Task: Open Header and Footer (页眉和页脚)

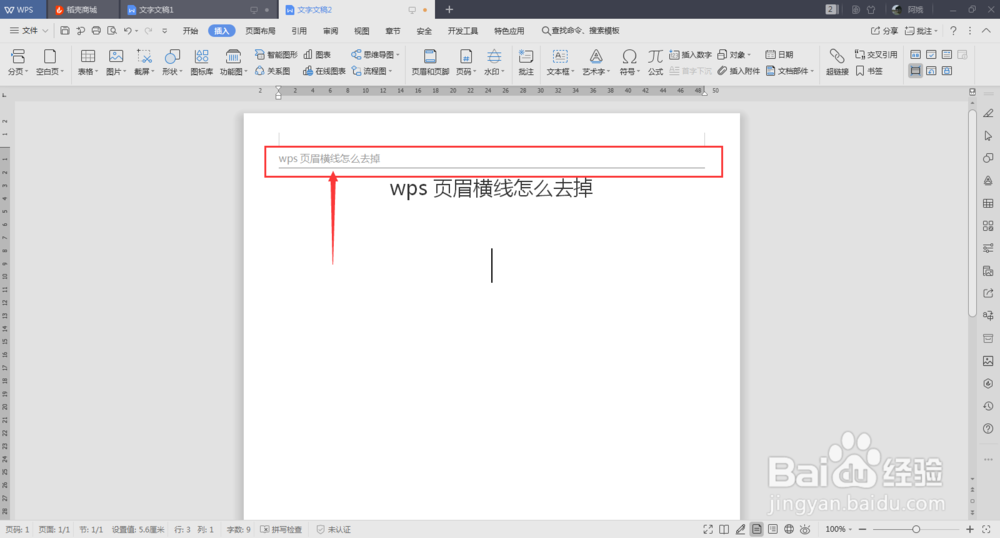Action: tap(430, 62)
